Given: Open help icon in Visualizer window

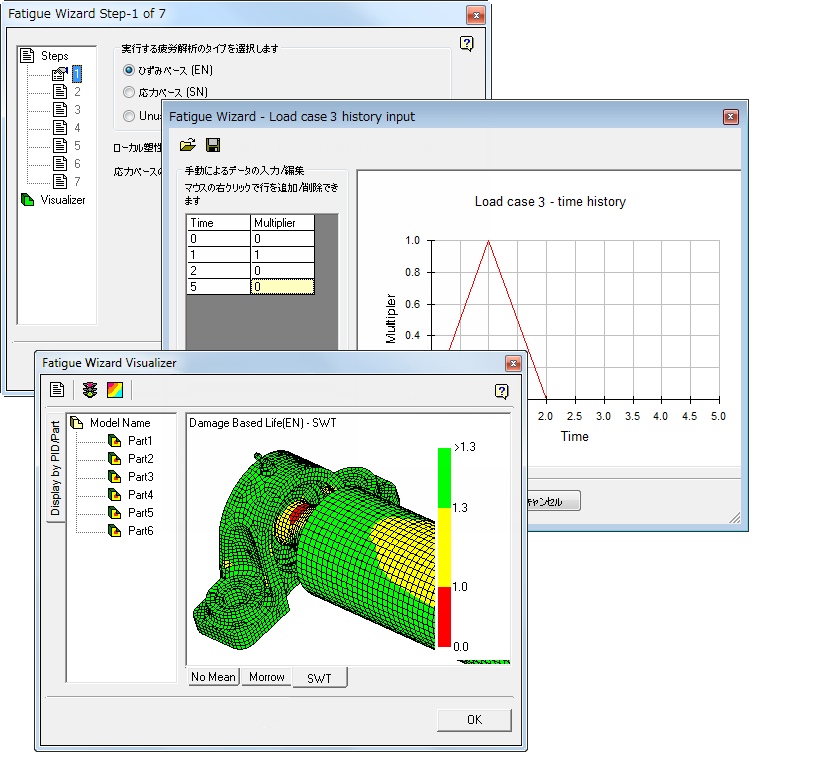Looking at the screenshot, I should tap(501, 392).
